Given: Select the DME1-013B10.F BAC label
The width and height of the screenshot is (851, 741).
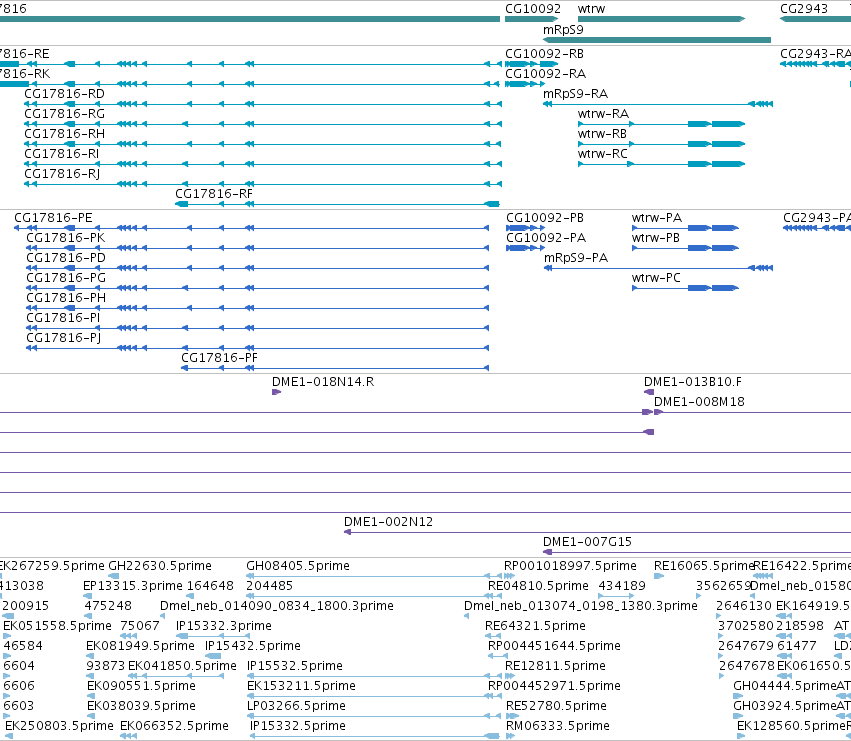Looking at the screenshot, I should tap(693, 382).
